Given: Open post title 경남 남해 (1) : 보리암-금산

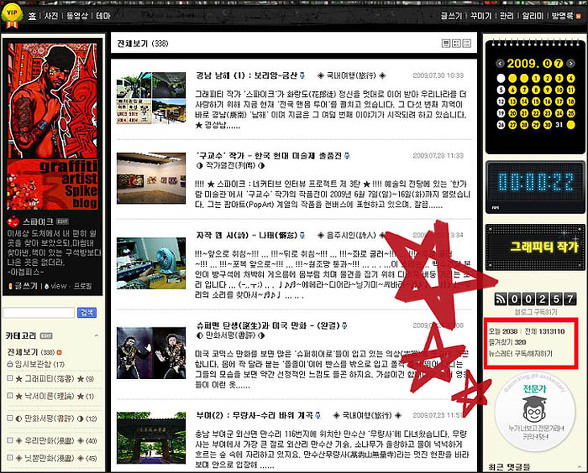Looking at the screenshot, I should [x=247, y=75].
